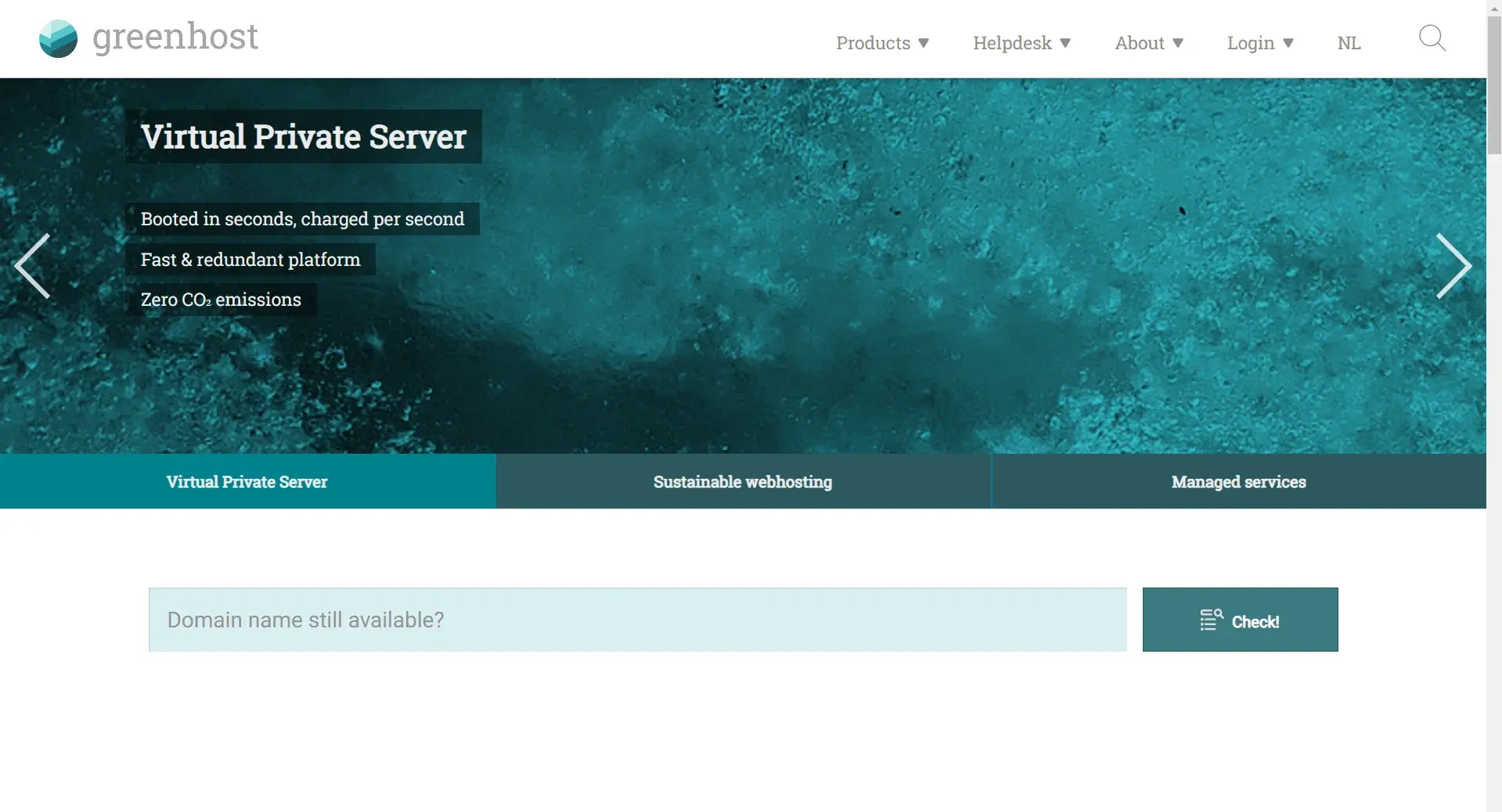Advance carousel with right arrow
1502x812 pixels.
pos(1453,266)
